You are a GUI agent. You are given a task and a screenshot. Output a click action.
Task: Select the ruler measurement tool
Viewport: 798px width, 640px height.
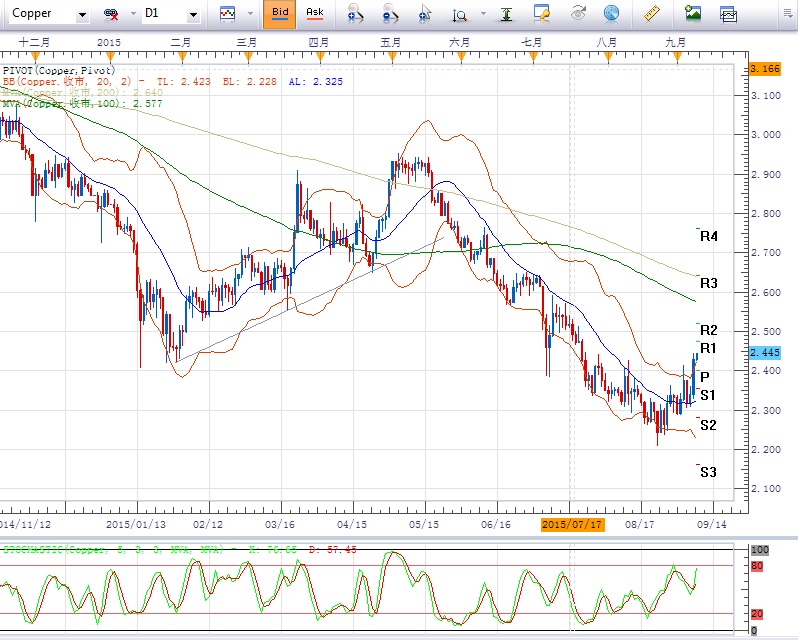[655, 14]
